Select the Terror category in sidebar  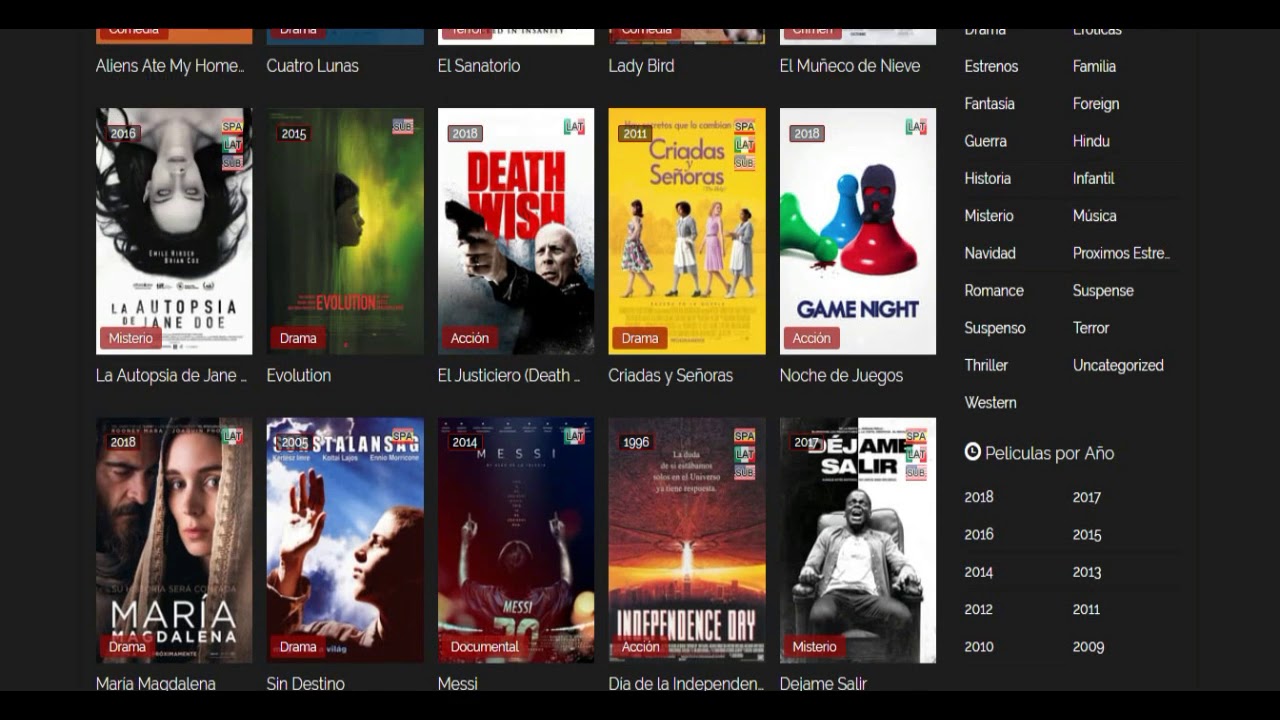(x=1091, y=328)
